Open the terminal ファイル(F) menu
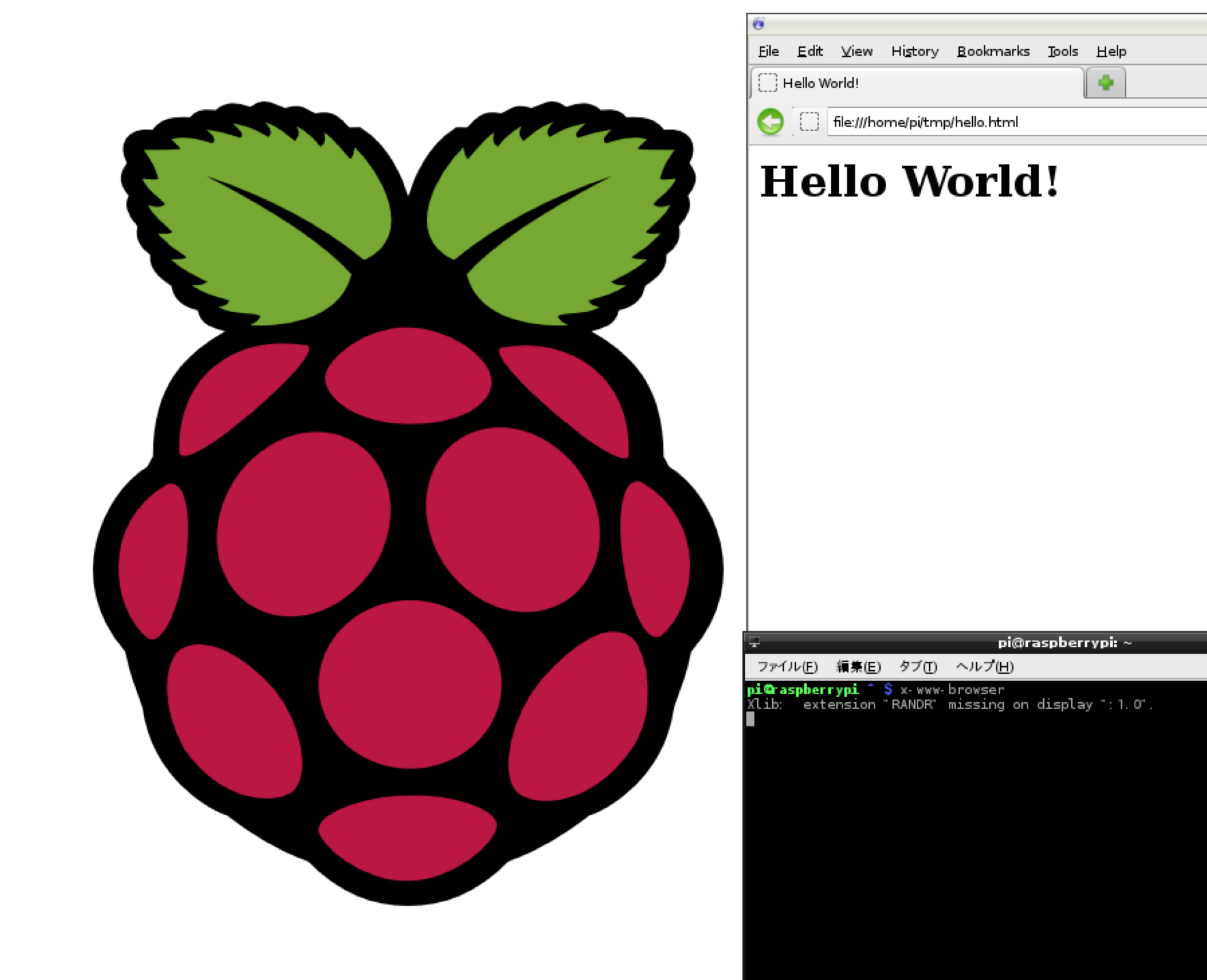 pos(787,667)
